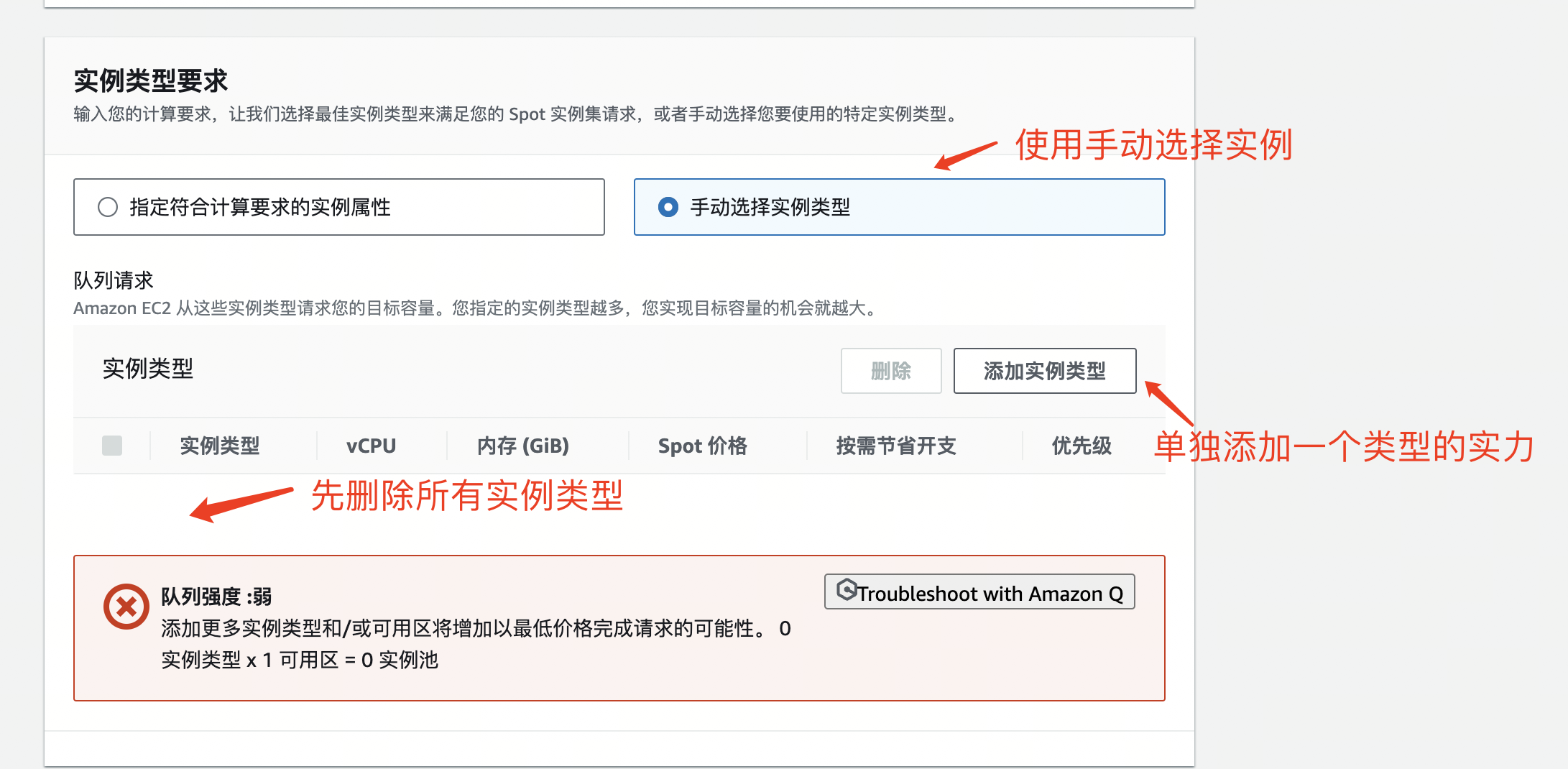The image size is (1568, 769).
Task: Sort by the 按需节省开支 column header
Action: pyautogui.click(x=895, y=446)
